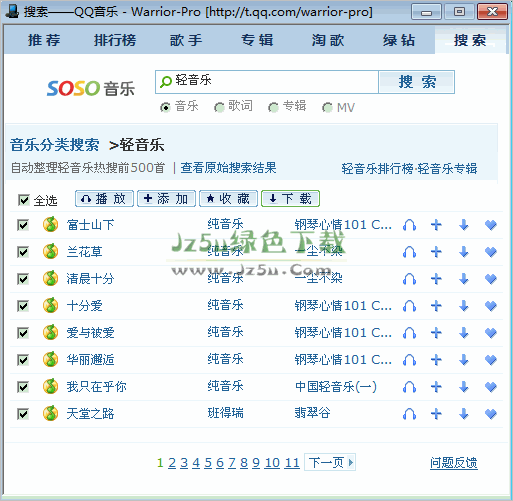Click the download arrow for 十分爱
Screen dimensions: 513x501
464,306
